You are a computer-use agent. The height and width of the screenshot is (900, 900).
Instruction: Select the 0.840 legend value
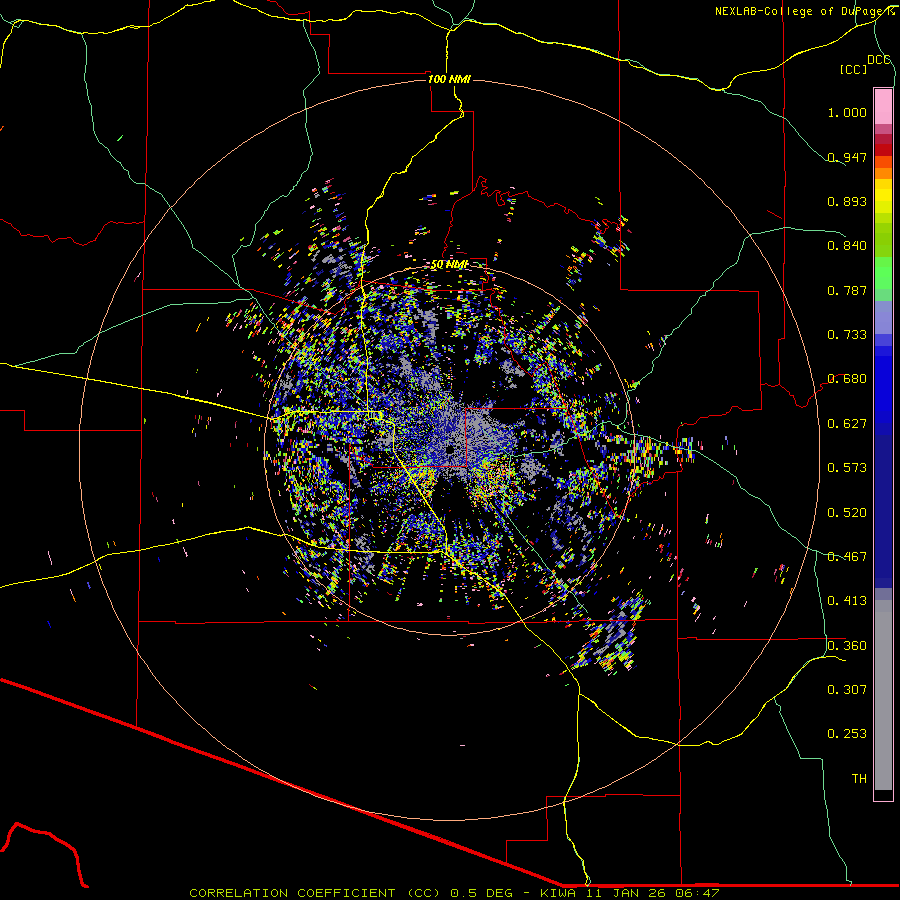[847, 246]
